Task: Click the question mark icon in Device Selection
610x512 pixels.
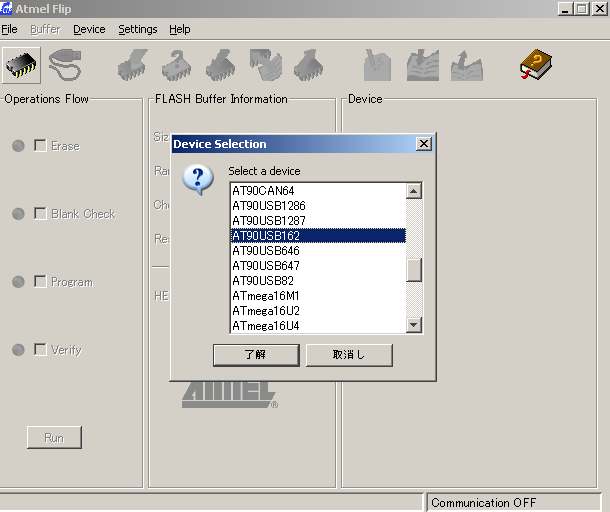Action: pyautogui.click(x=198, y=179)
